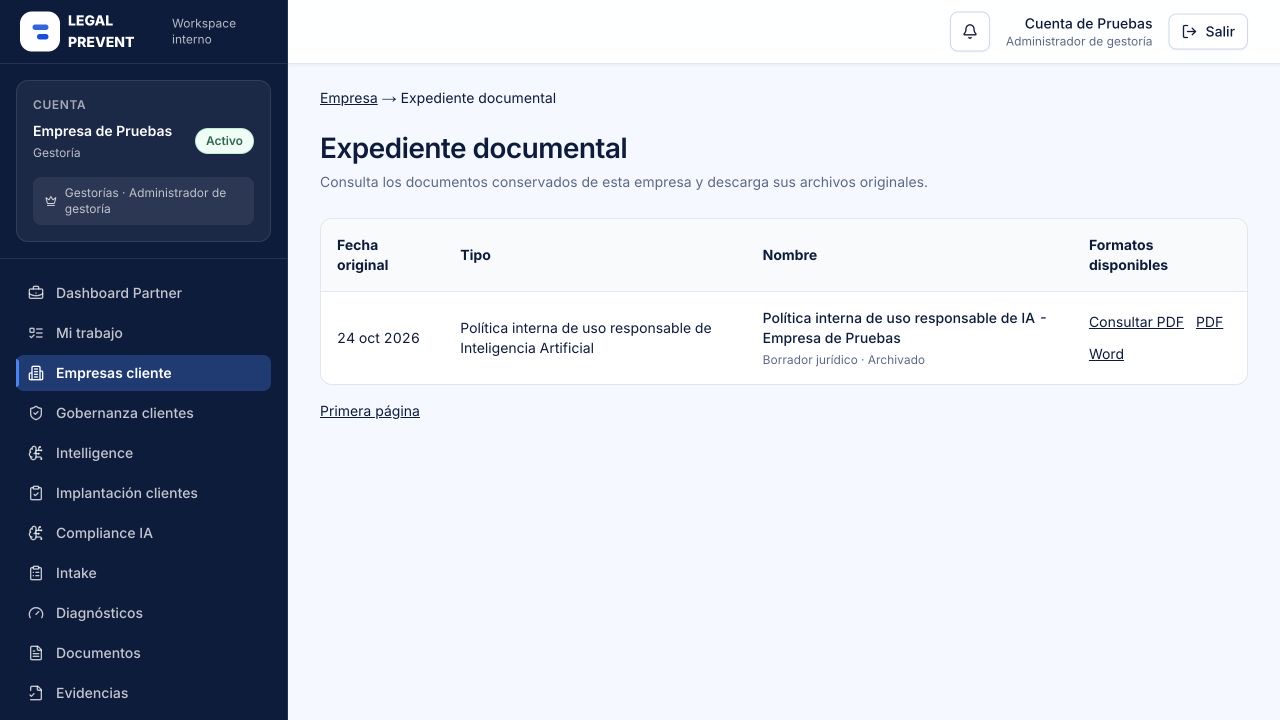The height and width of the screenshot is (720, 1280).
Task: Follow the Empresa breadcrumb link
Action: [348, 98]
